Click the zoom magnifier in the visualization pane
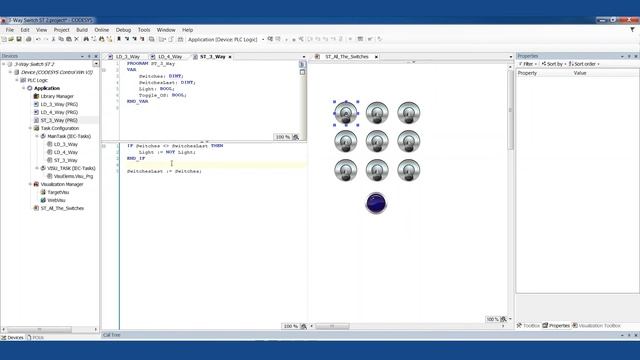 click(504, 319)
